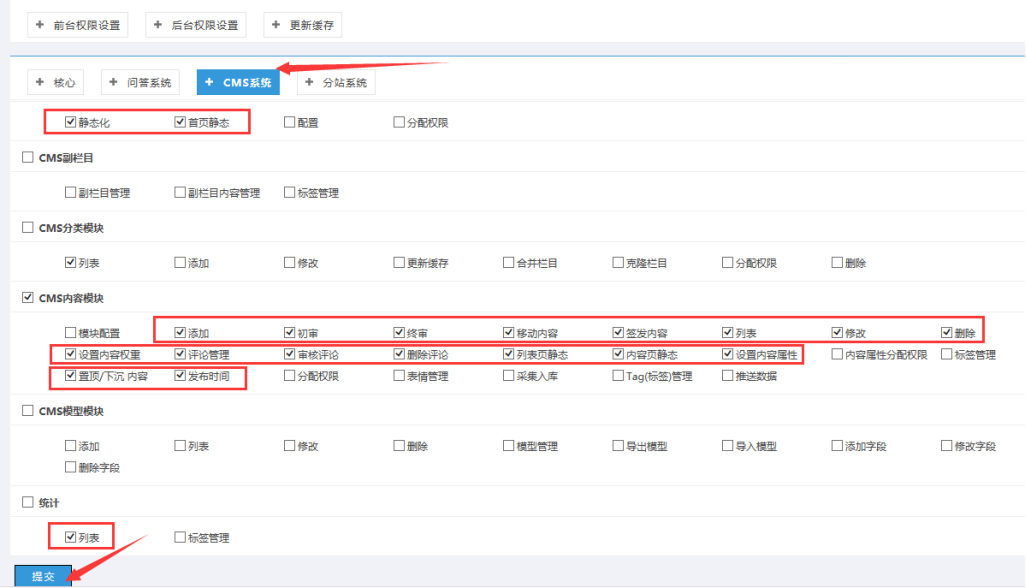Check the 副栏目管理 checkbox
1026x588 pixels.
[x=70, y=193]
